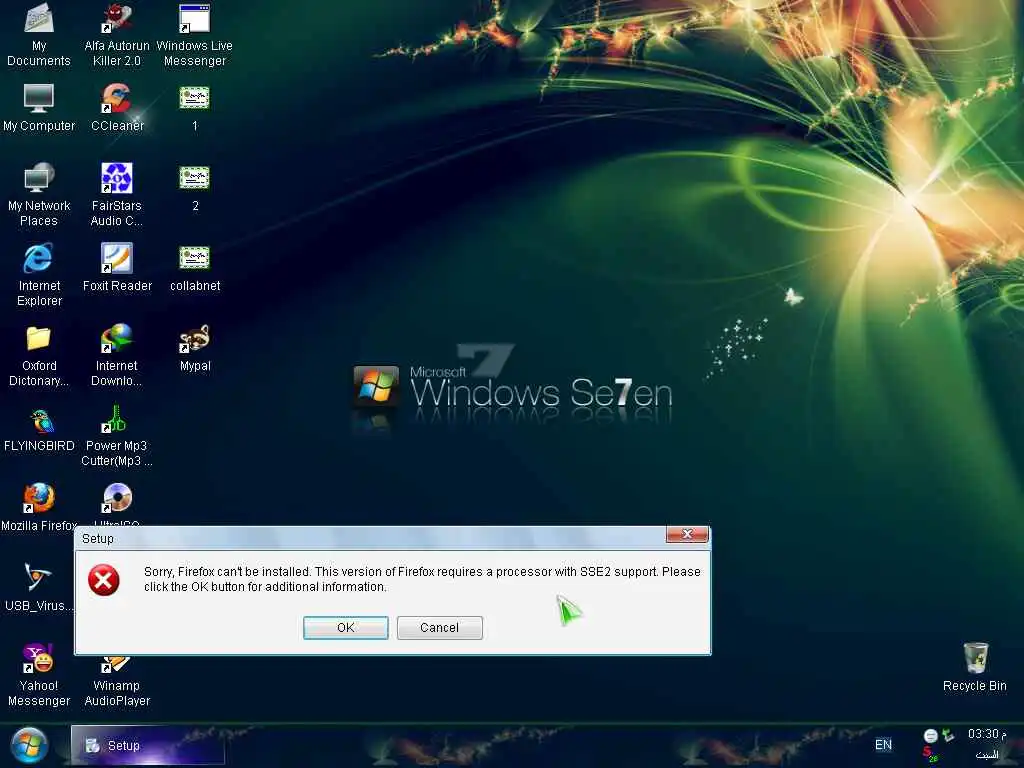This screenshot has height=768, width=1024.
Task: Click the red error icon in Setup dialog
Action: point(104,581)
